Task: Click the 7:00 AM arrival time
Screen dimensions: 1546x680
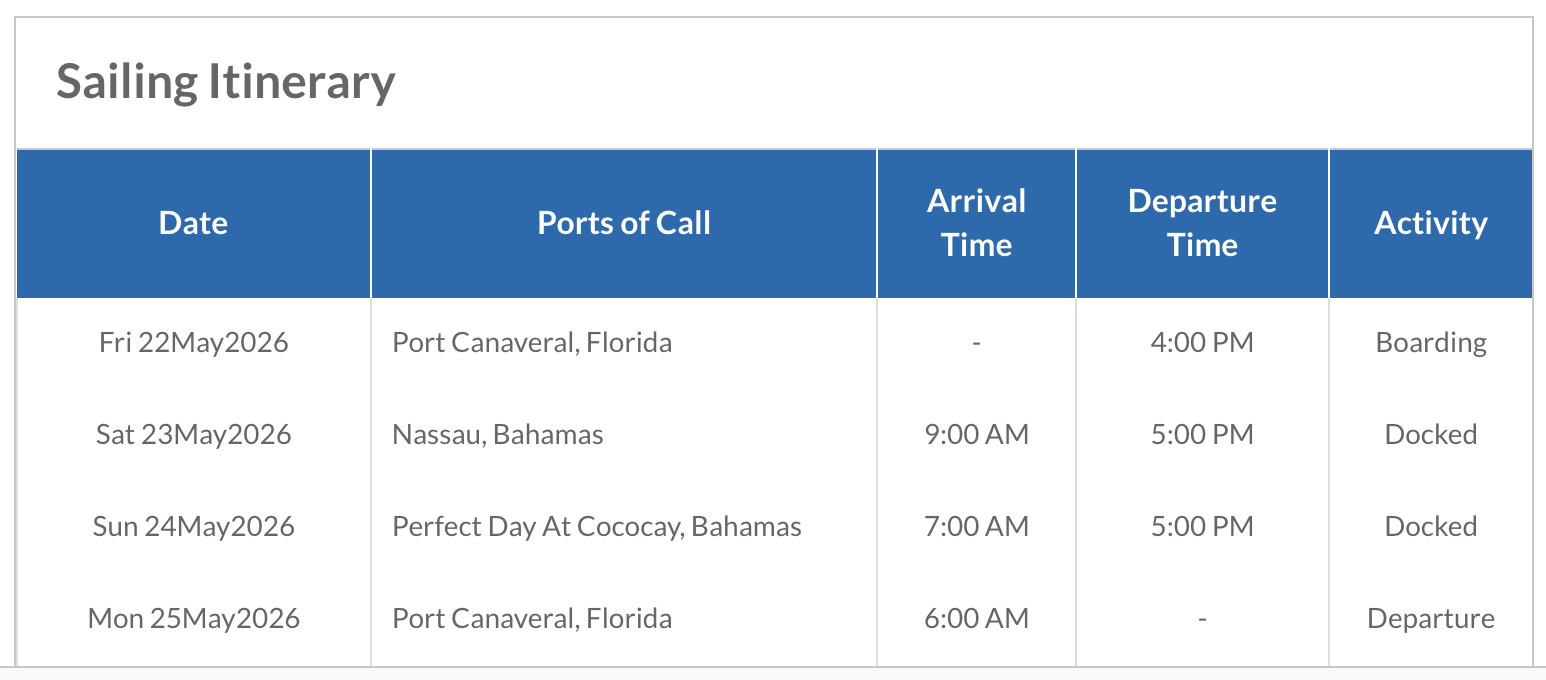Action: (x=976, y=527)
